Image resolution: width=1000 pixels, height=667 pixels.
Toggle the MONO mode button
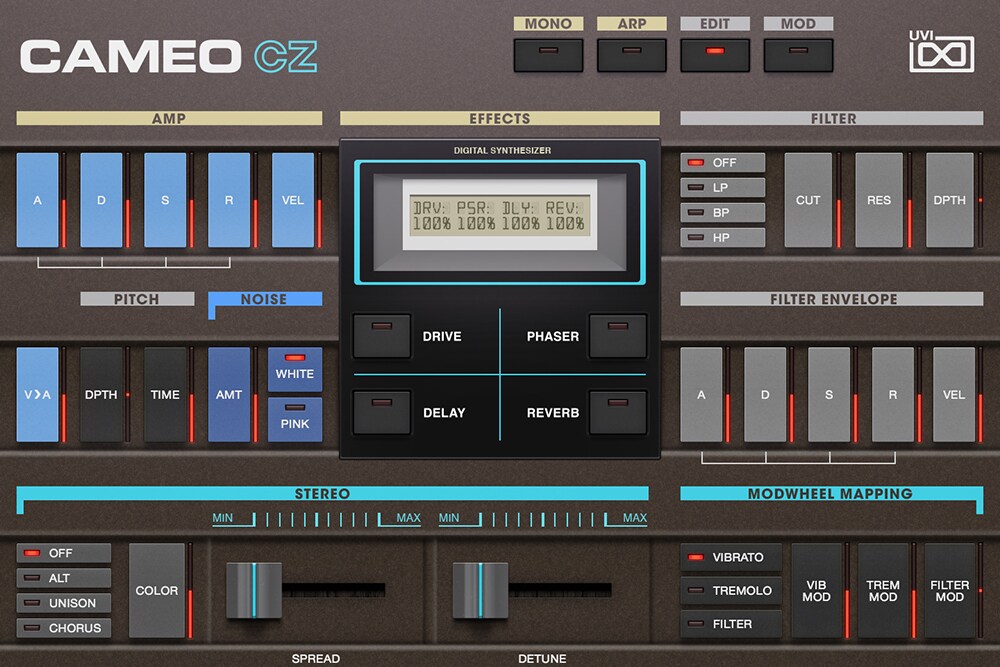pos(548,54)
